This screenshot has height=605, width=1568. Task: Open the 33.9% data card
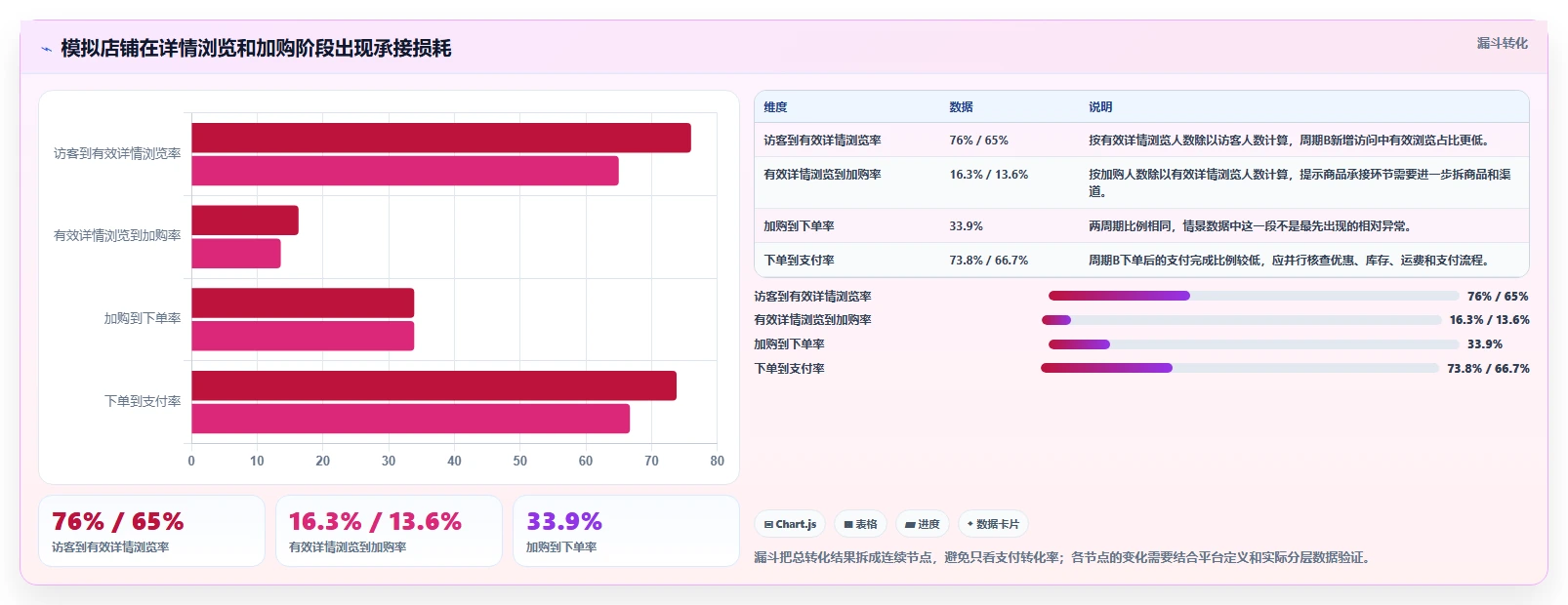click(626, 531)
